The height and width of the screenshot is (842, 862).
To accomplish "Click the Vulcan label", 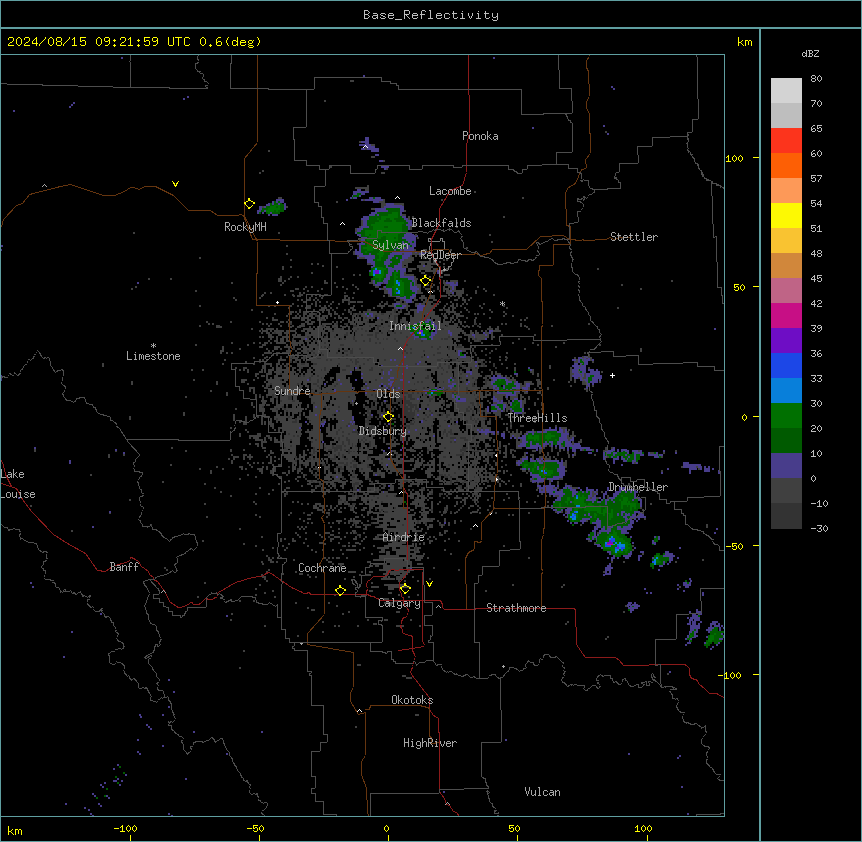I will click(x=542, y=792).
